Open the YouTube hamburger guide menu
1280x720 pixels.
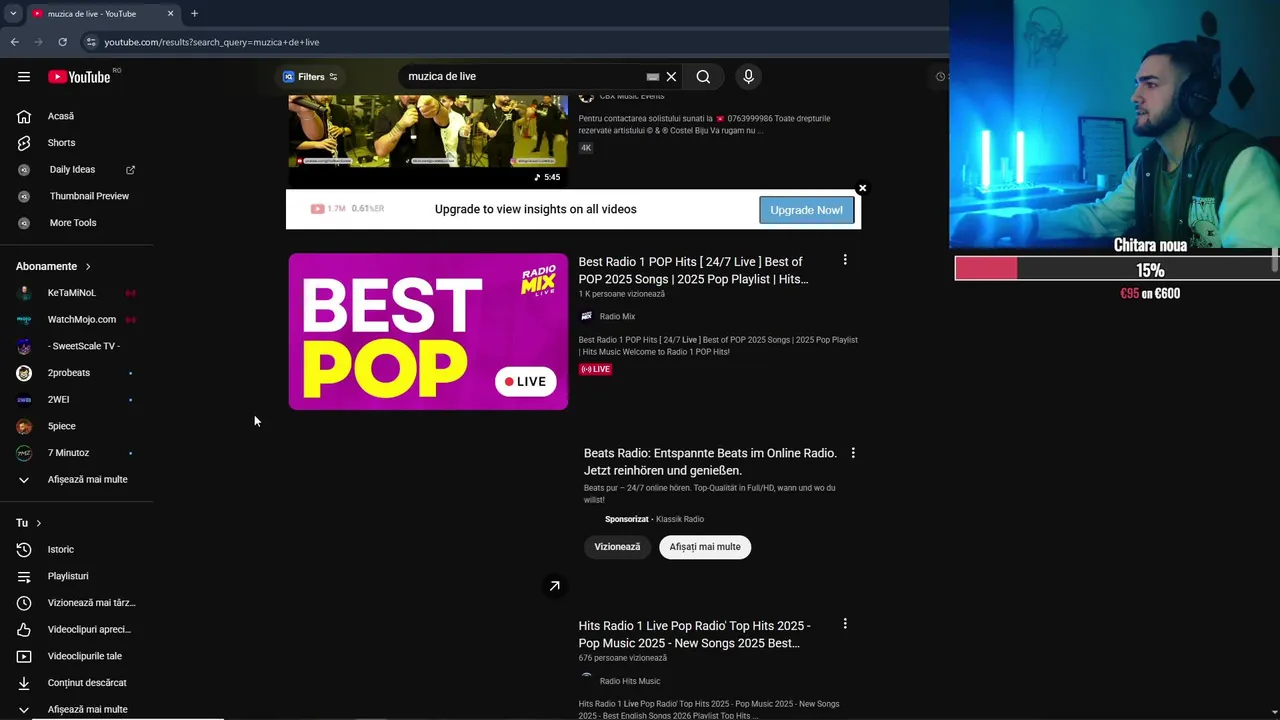tap(24, 77)
